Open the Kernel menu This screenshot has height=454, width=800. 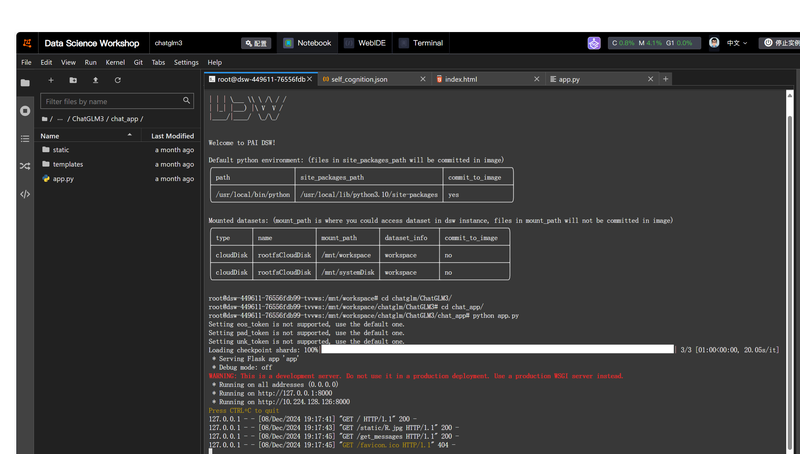click(115, 62)
